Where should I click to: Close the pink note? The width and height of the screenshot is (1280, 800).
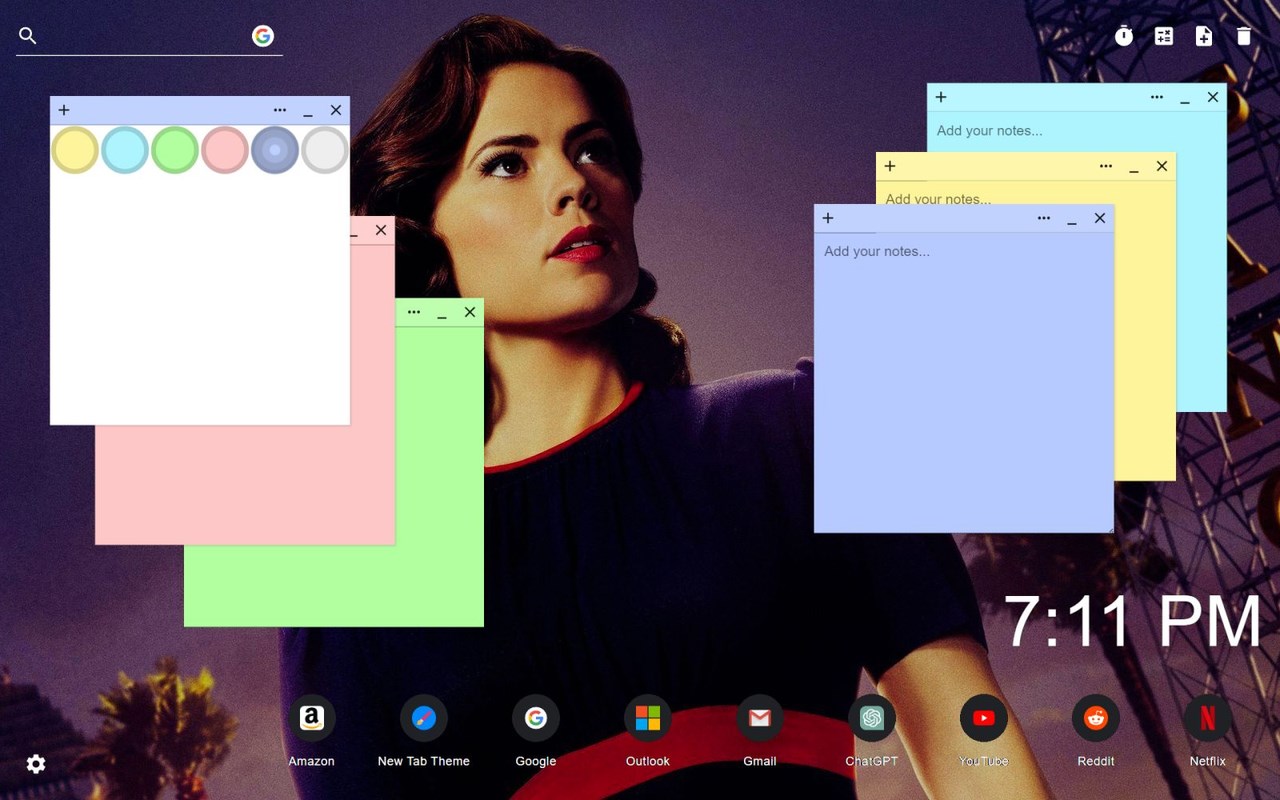click(x=381, y=230)
